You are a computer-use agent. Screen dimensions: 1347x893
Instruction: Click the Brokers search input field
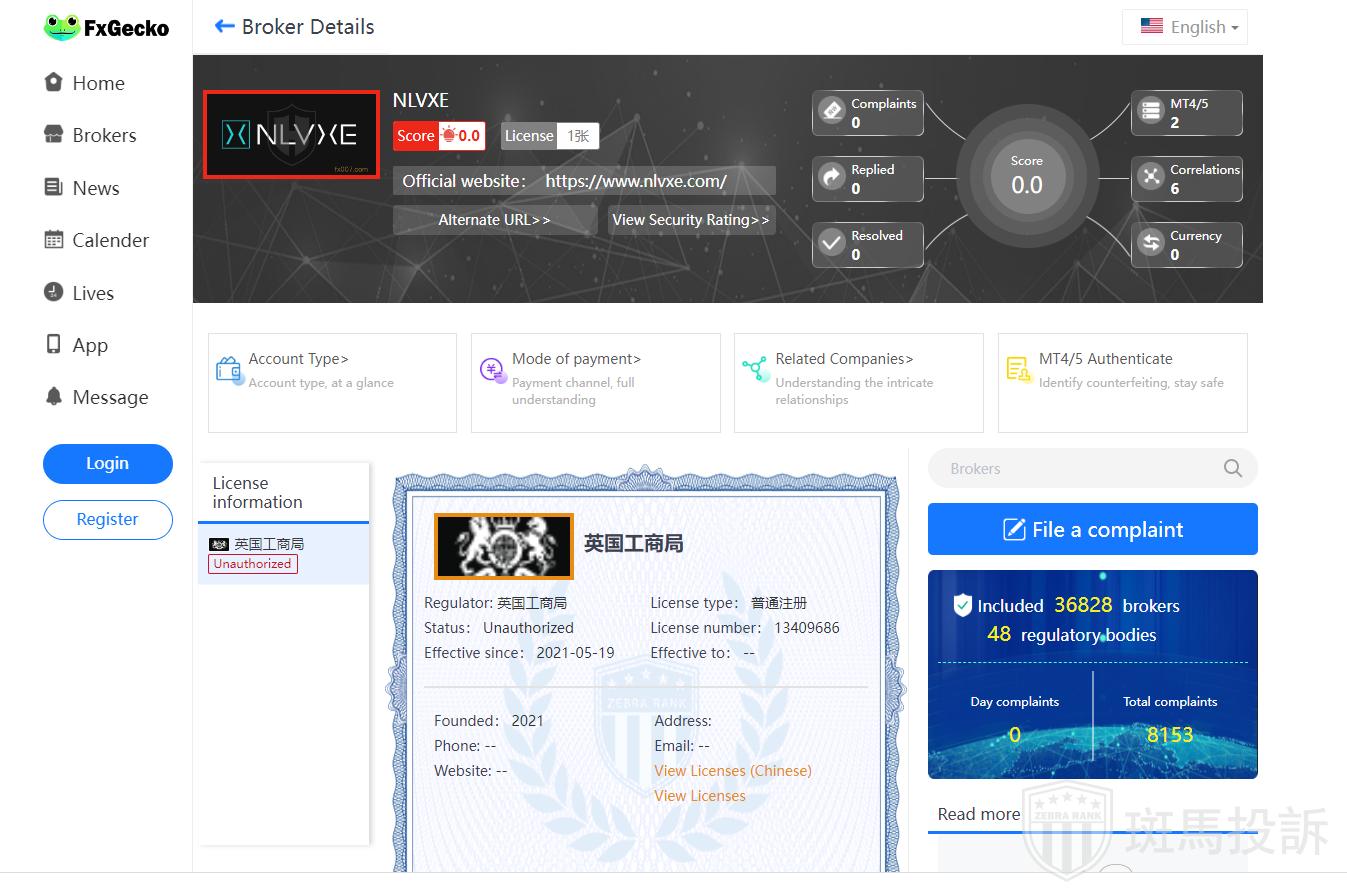tap(1075, 468)
